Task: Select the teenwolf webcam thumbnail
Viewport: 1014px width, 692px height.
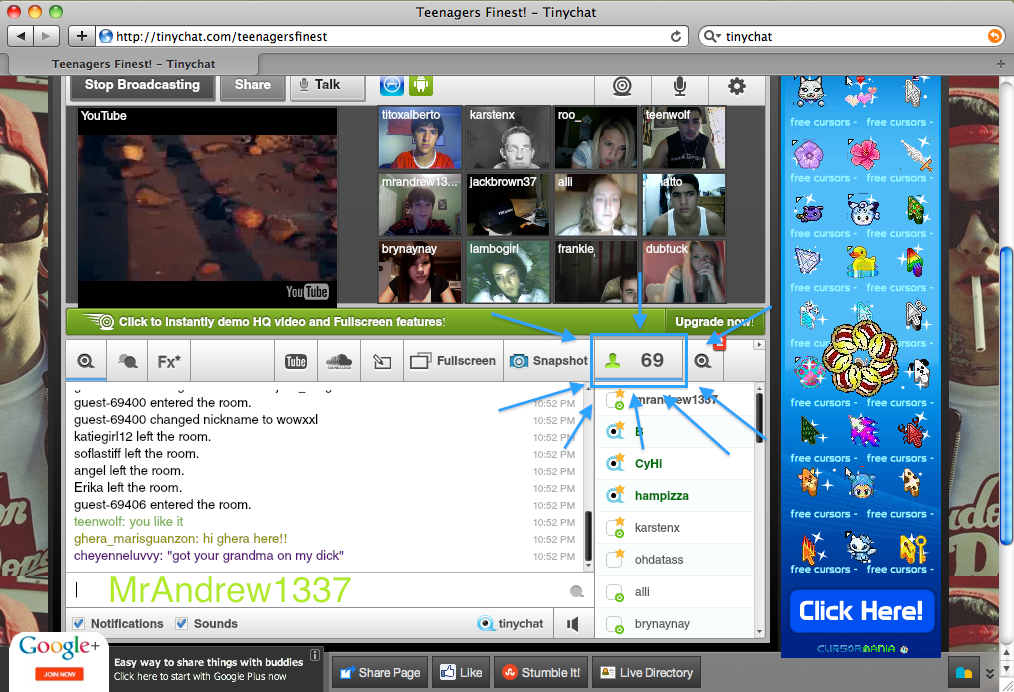Action: click(684, 138)
